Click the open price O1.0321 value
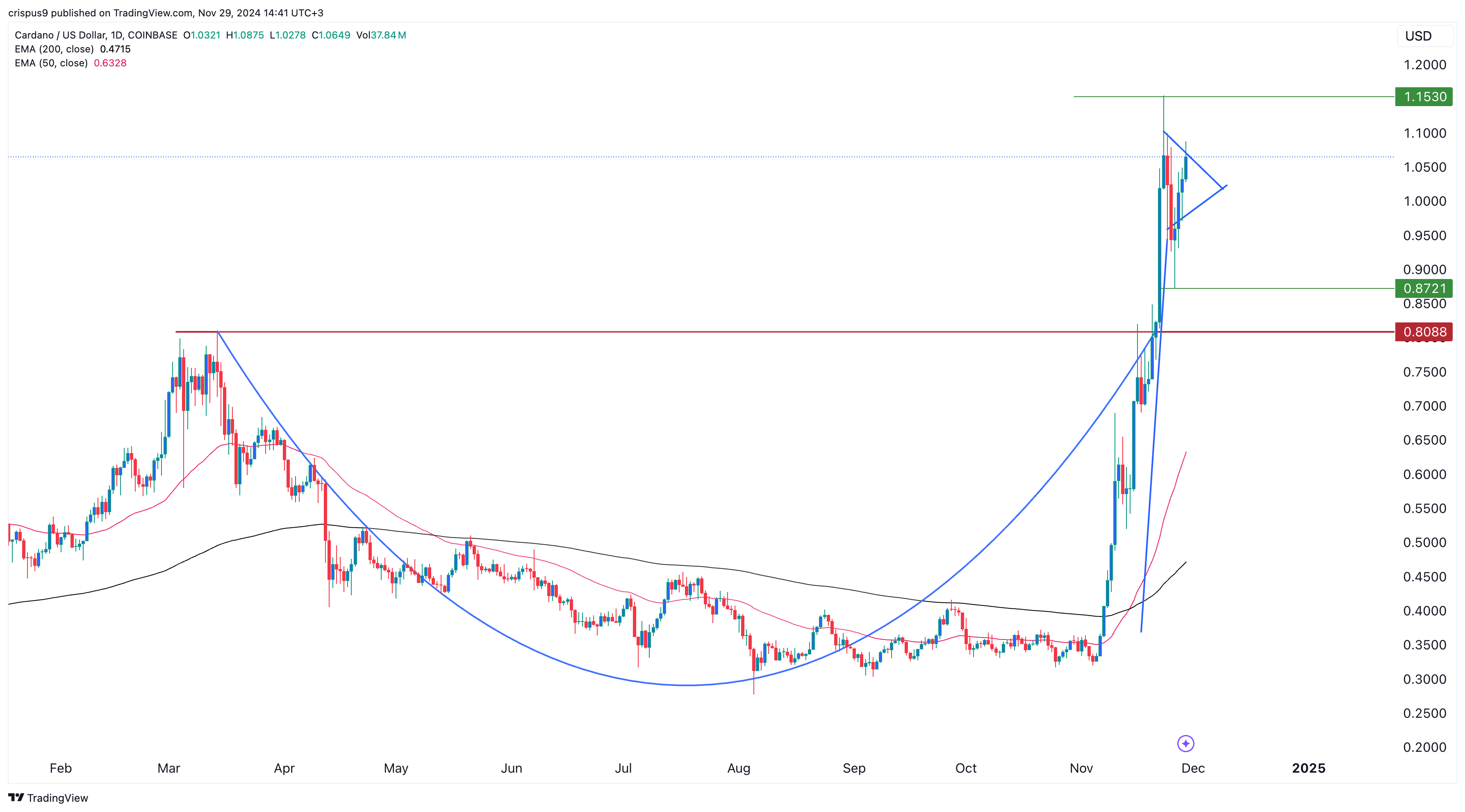Image resolution: width=1465 pixels, height=812 pixels. coord(202,35)
